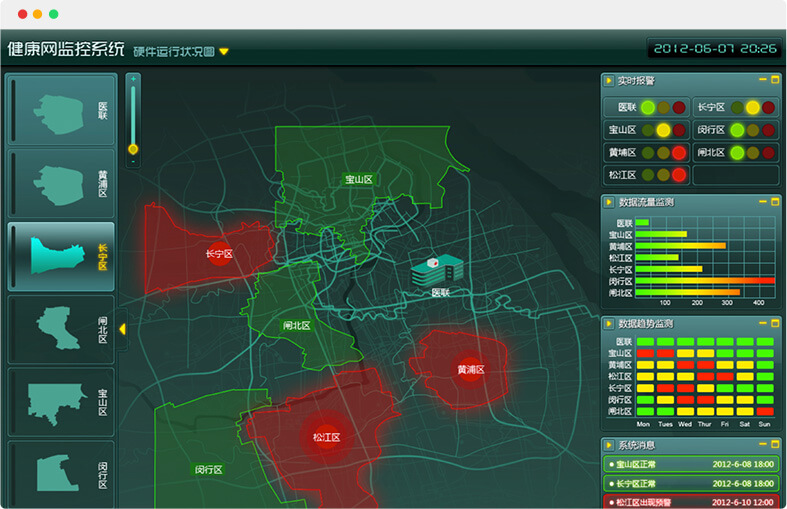Expand the 实时报警 panel via play arrow
The width and height of the screenshot is (787, 509).
tap(609, 80)
